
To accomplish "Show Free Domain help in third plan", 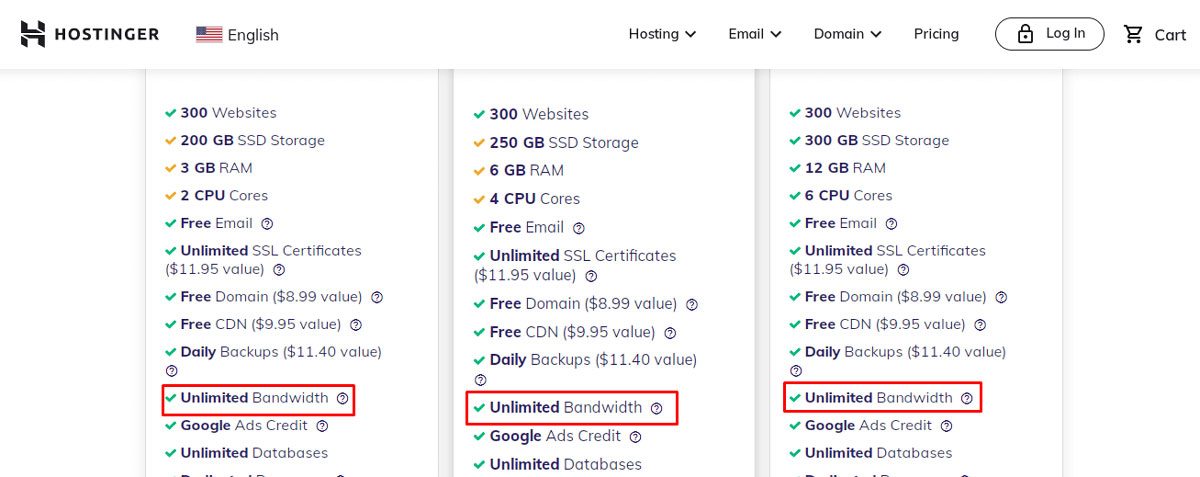I will coord(1001,297).
